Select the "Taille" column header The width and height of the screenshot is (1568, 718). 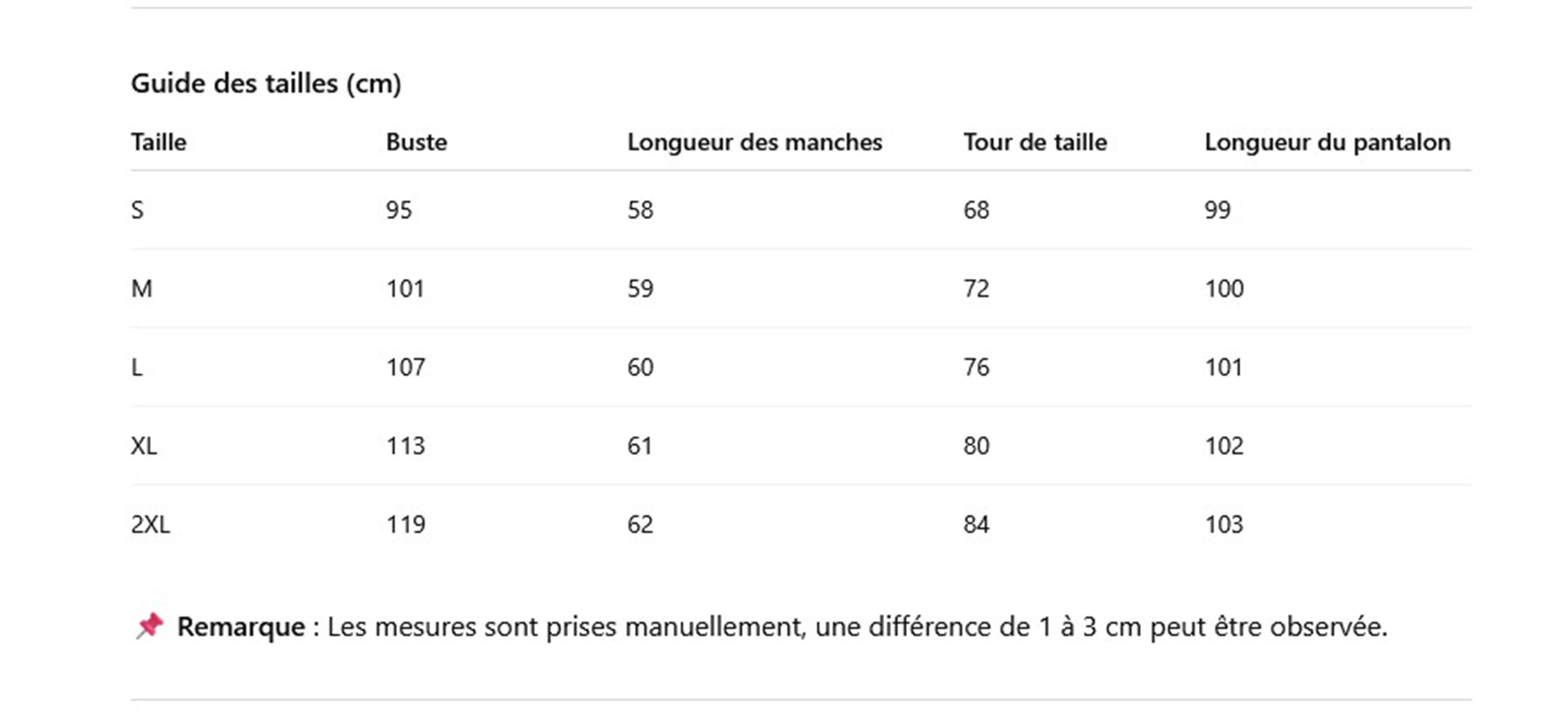pos(159,142)
